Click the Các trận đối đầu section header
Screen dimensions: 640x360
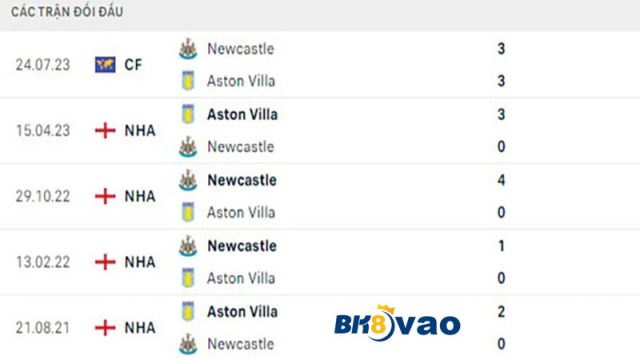(x=67, y=12)
